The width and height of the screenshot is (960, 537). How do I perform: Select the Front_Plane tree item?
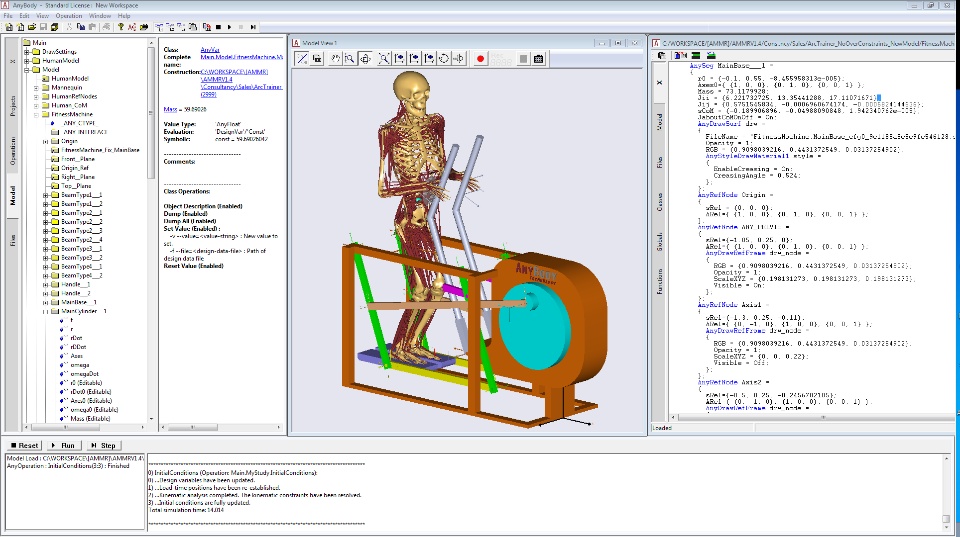(78, 159)
